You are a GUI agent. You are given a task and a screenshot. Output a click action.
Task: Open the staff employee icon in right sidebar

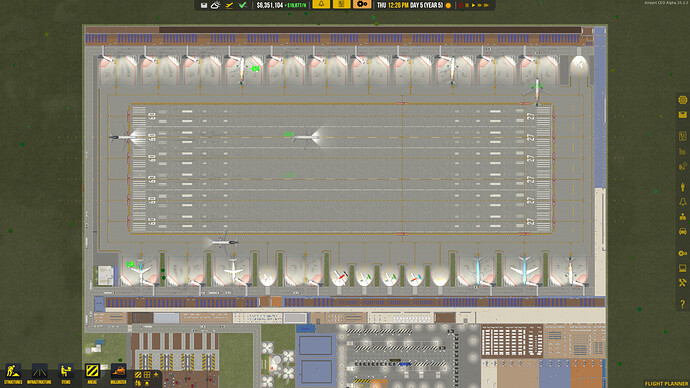coord(683,216)
